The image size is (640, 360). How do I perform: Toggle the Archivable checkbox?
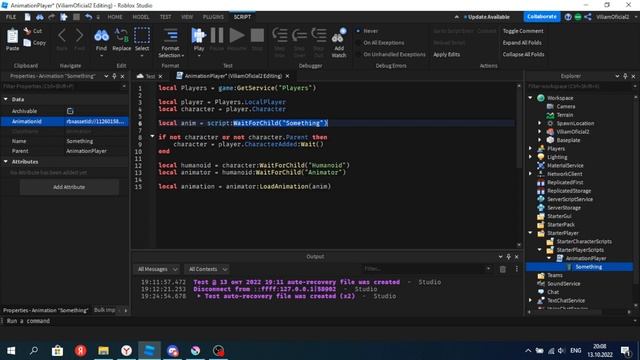tap(70, 111)
